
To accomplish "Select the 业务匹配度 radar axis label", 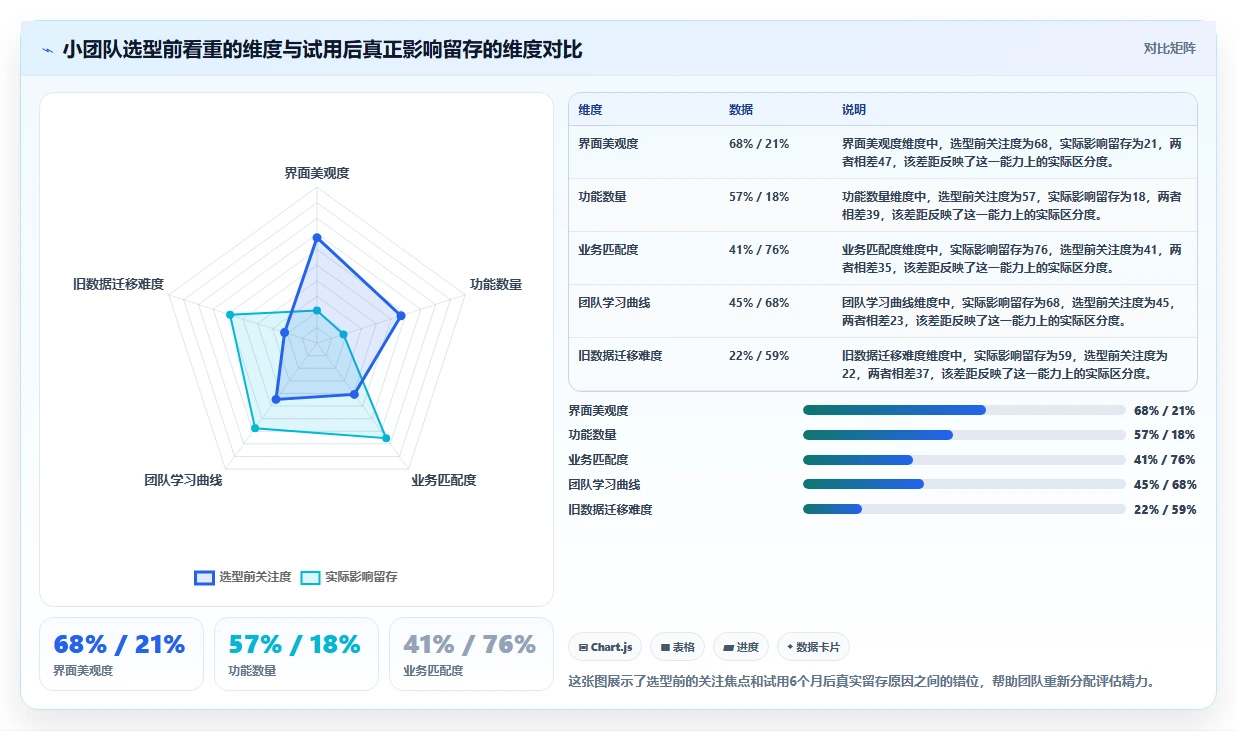I will point(443,480).
